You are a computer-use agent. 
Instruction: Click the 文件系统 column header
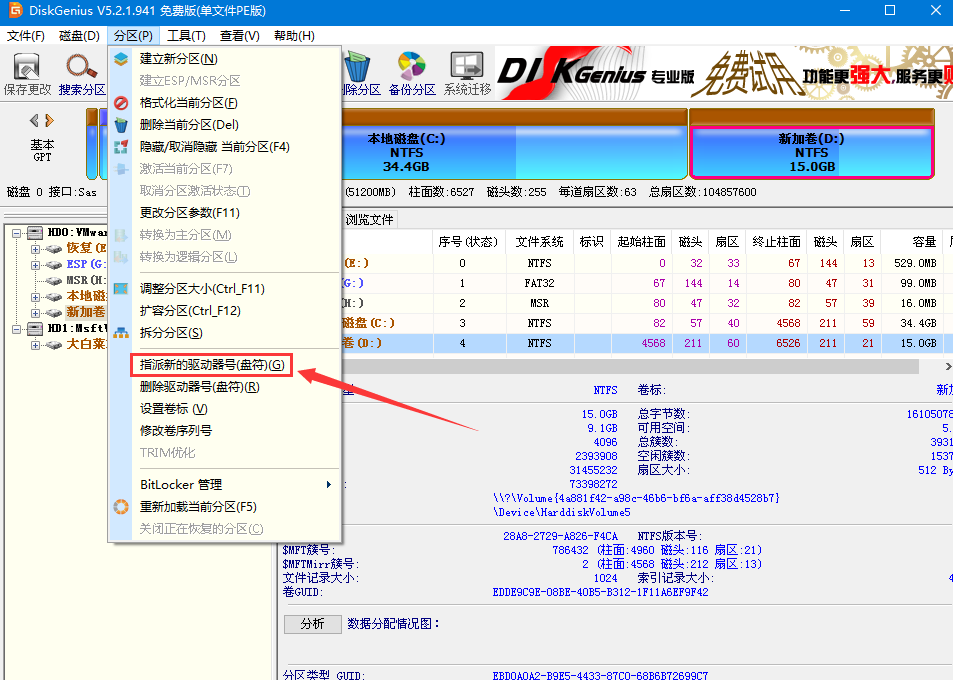pyautogui.click(x=540, y=242)
